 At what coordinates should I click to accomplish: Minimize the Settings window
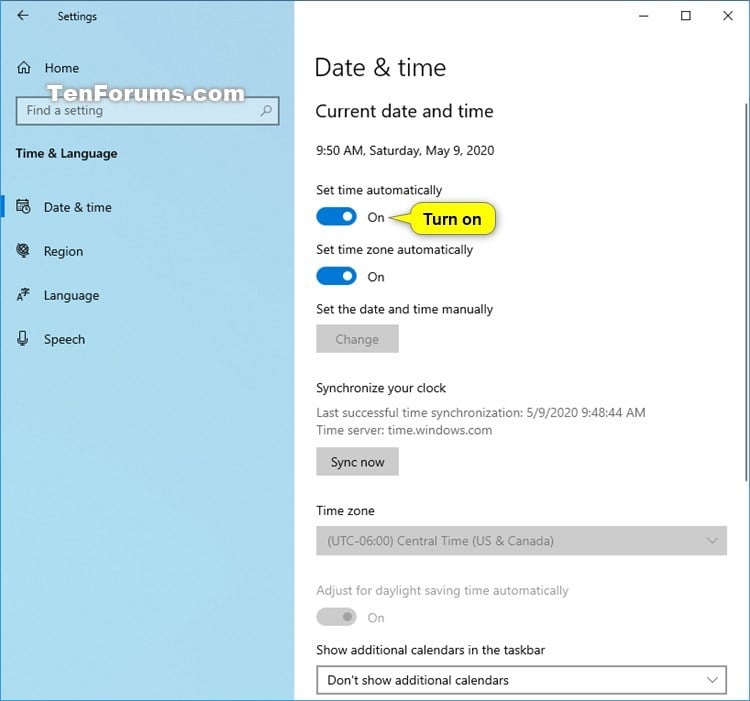point(644,16)
